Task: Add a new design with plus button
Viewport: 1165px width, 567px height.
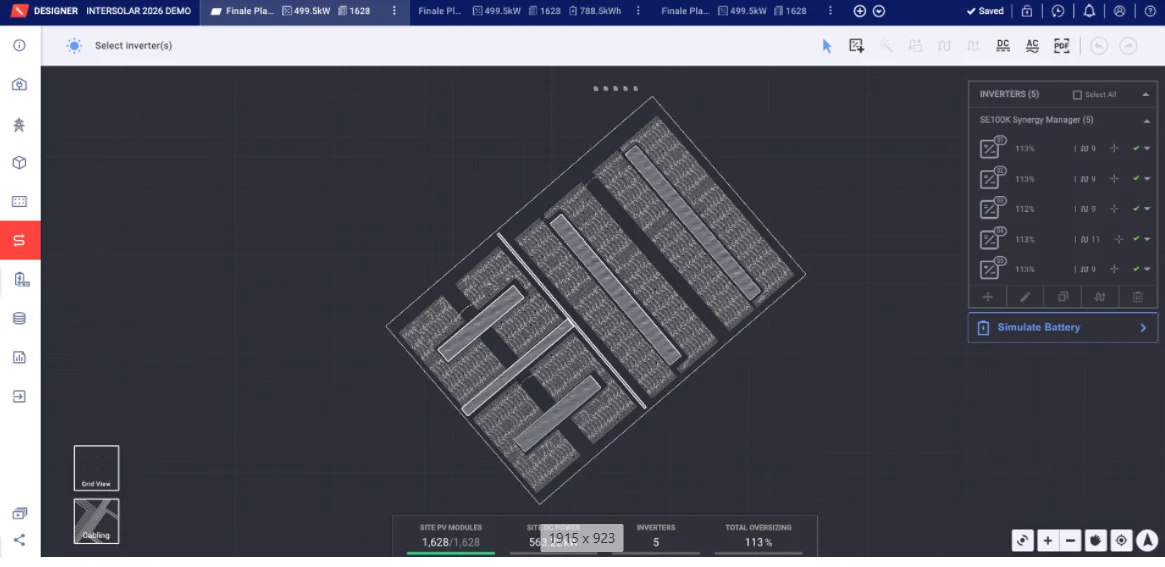Action: [860, 11]
